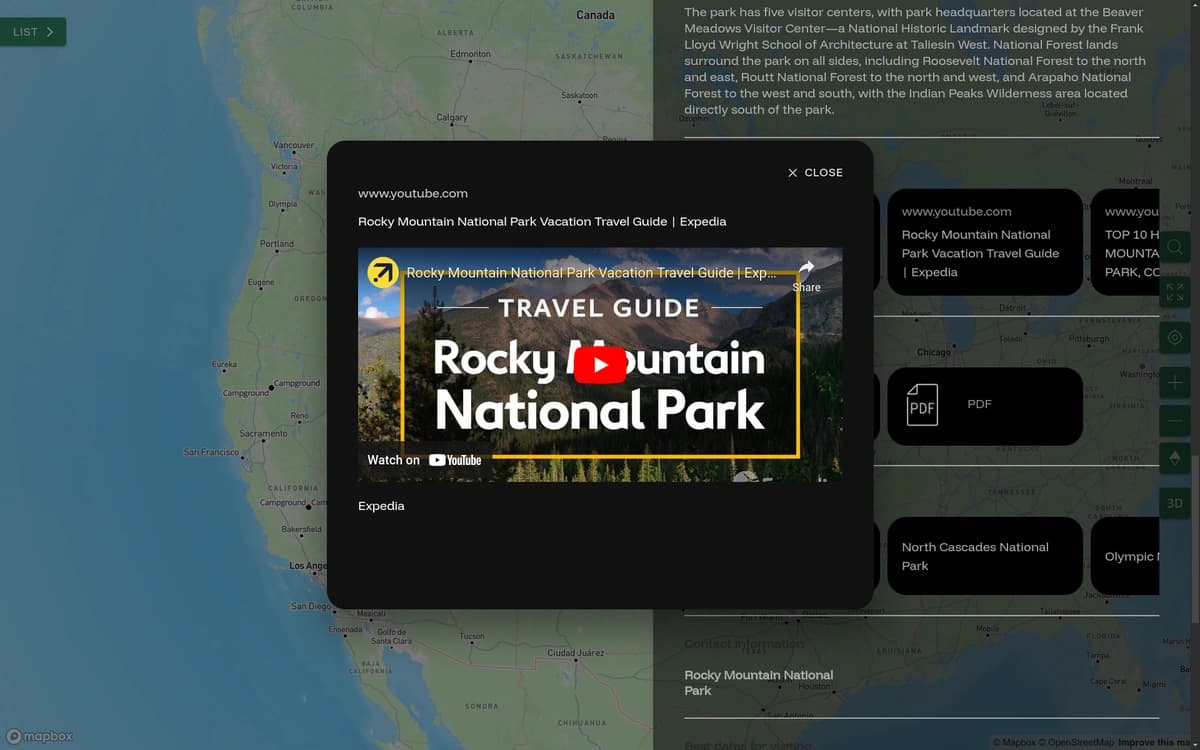Click the Ciudad Juárez map label
Viewport: 1200px width, 750px height.
[x=576, y=653]
